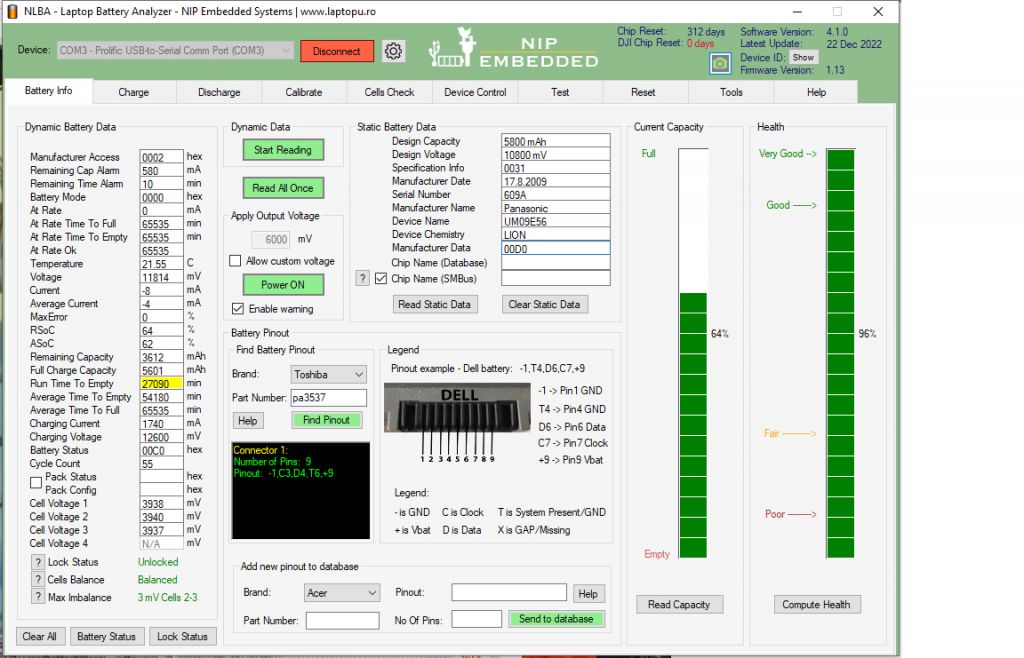Select the Cells Check tab
The height and width of the screenshot is (658, 1024).
click(x=389, y=92)
